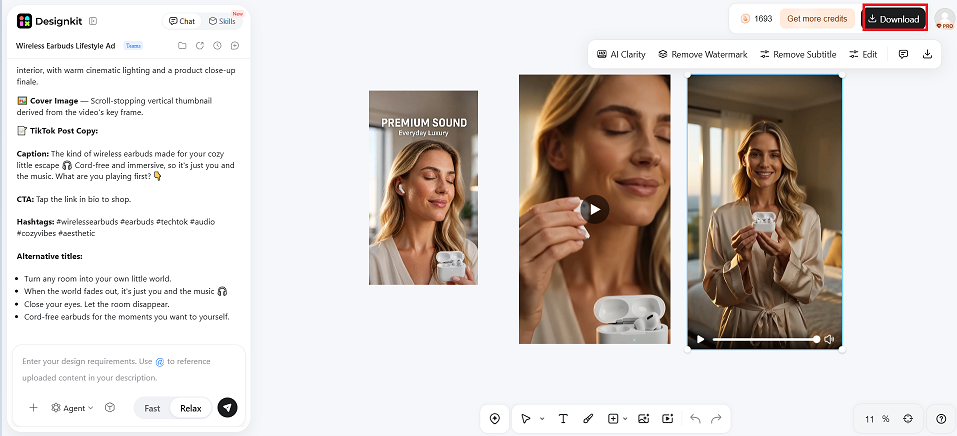Click the credits coin icon
Image resolution: width=957 pixels, height=436 pixels.
(745, 19)
